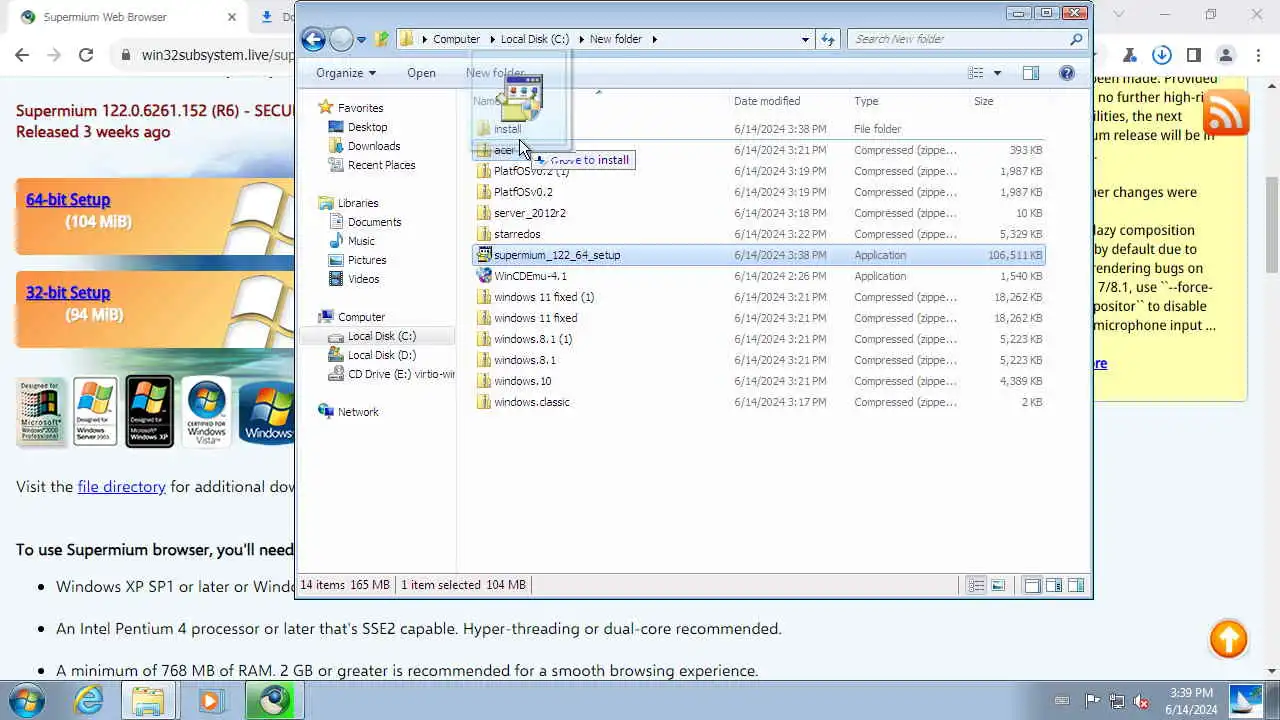The image size is (1280, 720).
Task: Expand the arrow after Local Disk (C:) breadcrumb
Action: (580, 39)
